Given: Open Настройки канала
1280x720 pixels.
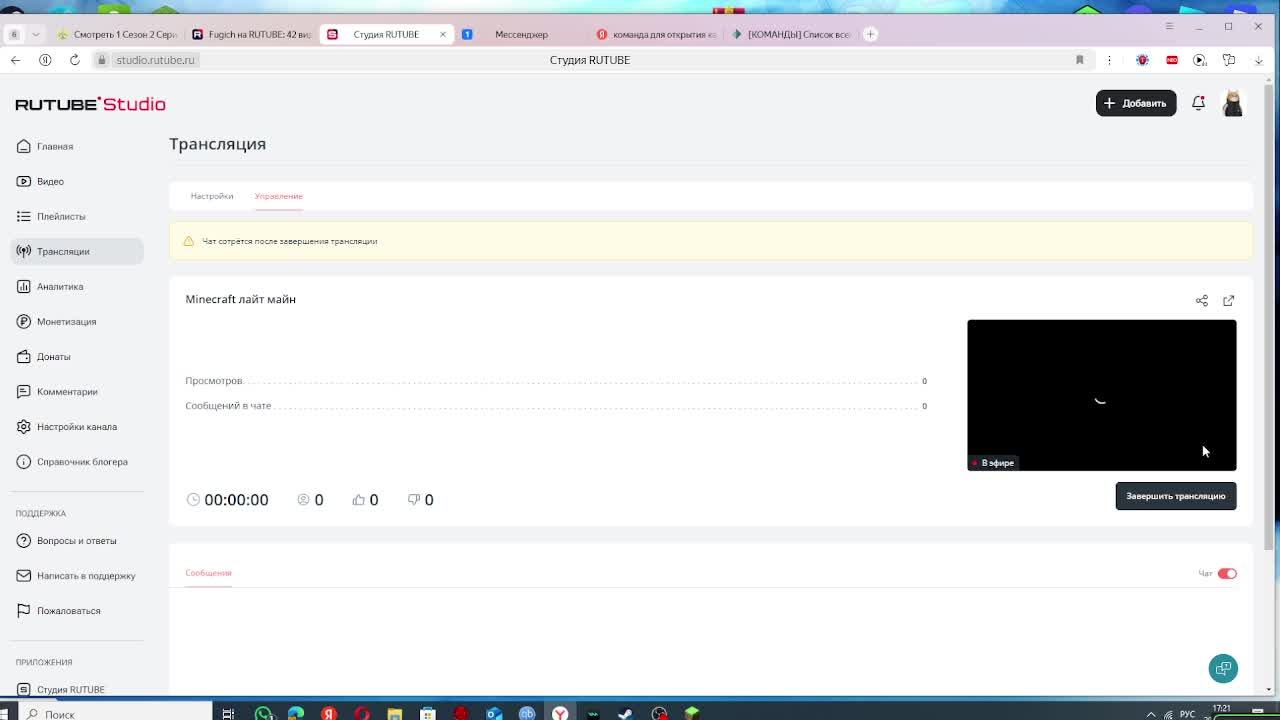Looking at the screenshot, I should click(x=76, y=426).
